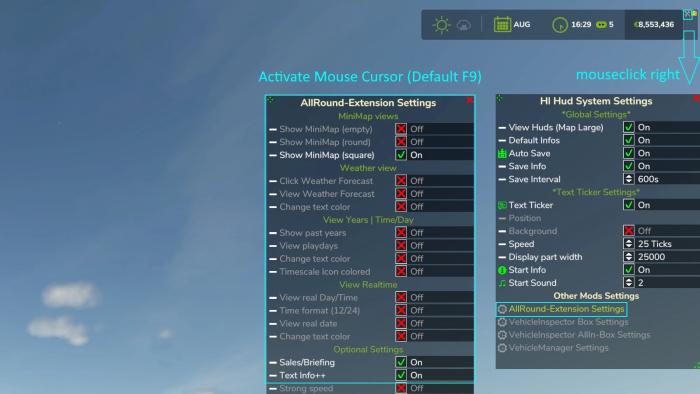Screen dimensions: 700x394
Task: Open the green calendar icon beside AUG
Action: coord(502,25)
